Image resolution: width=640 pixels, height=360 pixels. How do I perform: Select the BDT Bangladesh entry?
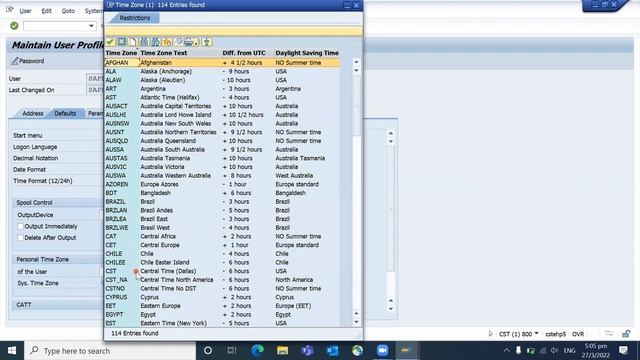point(222,193)
